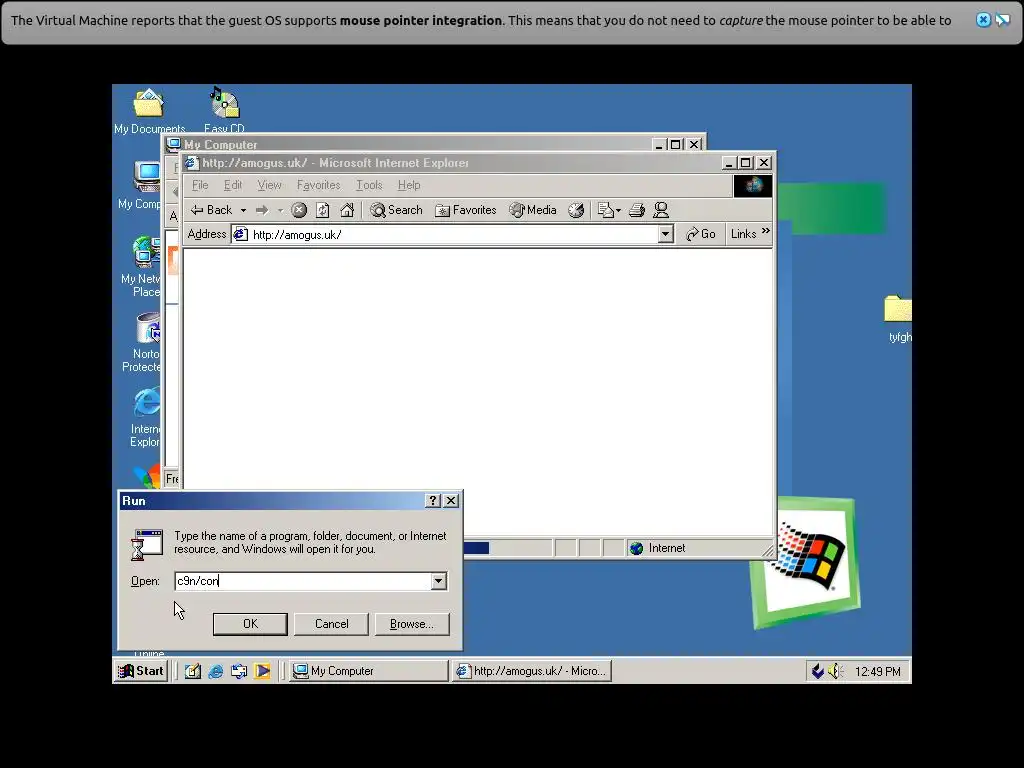This screenshot has width=1024, height=768.
Task: Select the My Documents desktop icon
Action: pos(150,111)
